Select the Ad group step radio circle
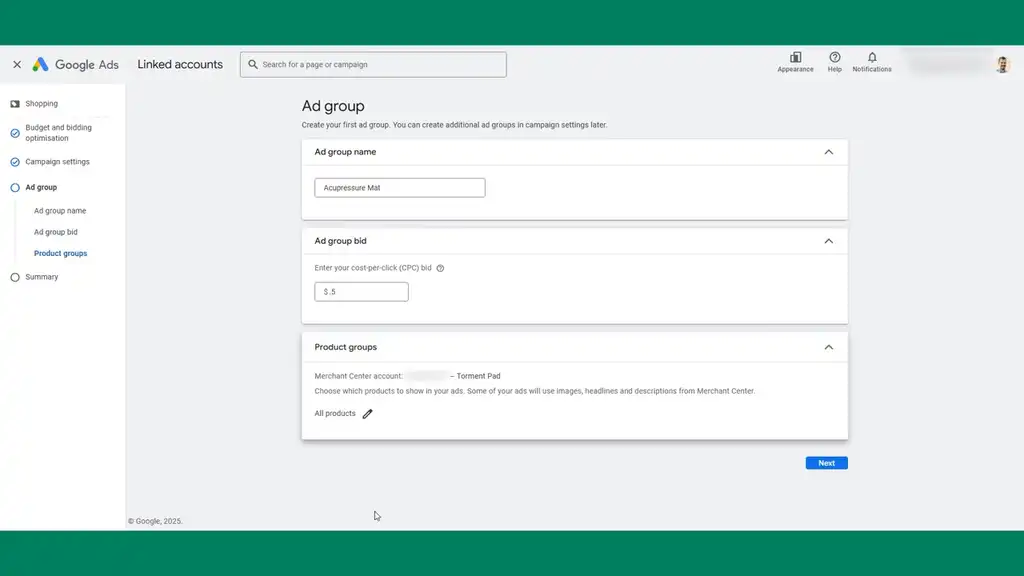1024x576 pixels. click(13, 187)
